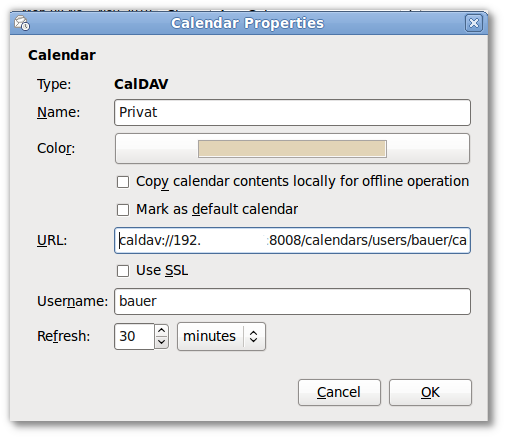Click the dropdown arrows beside minutes
Image resolution: width=505 pixels, height=438 pixels.
pyautogui.click(x=254, y=336)
